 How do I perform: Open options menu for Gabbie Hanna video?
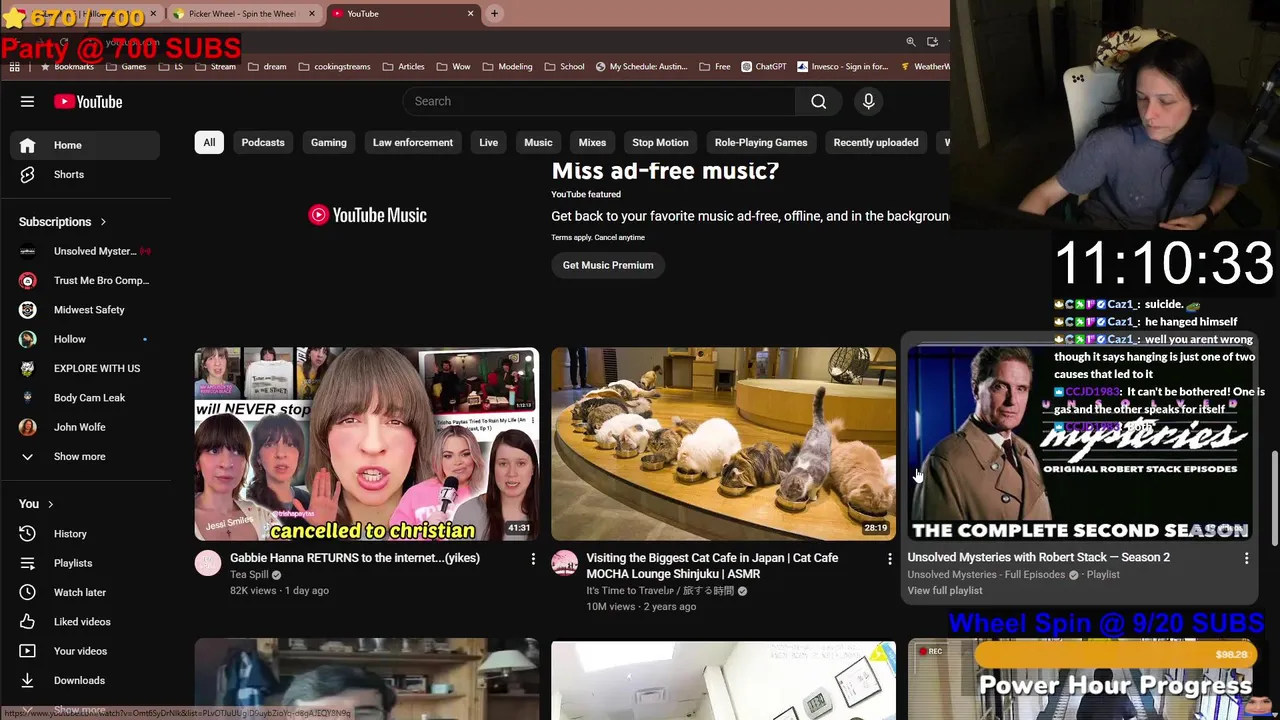(x=533, y=559)
